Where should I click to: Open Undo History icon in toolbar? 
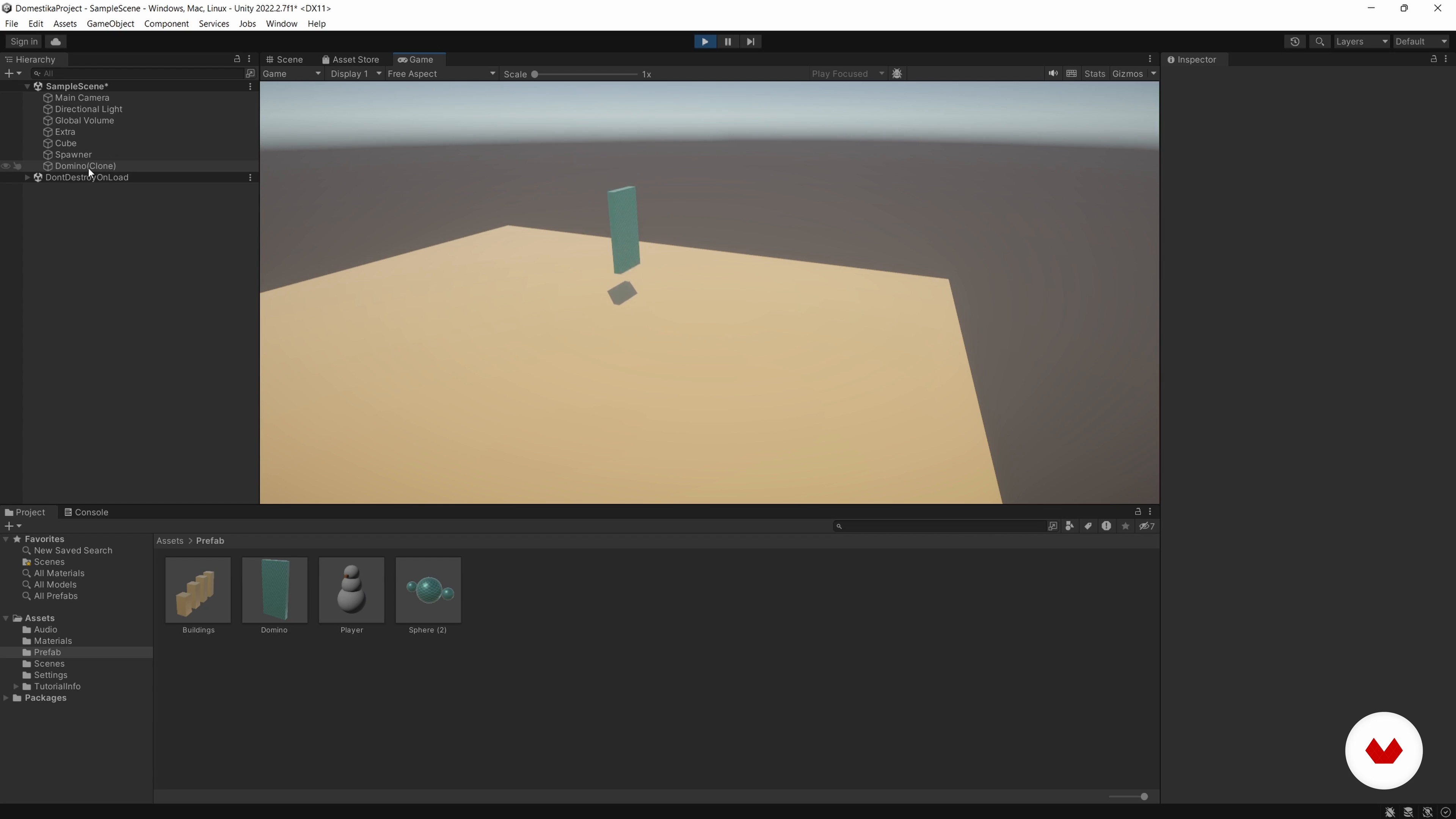pos(1295,41)
